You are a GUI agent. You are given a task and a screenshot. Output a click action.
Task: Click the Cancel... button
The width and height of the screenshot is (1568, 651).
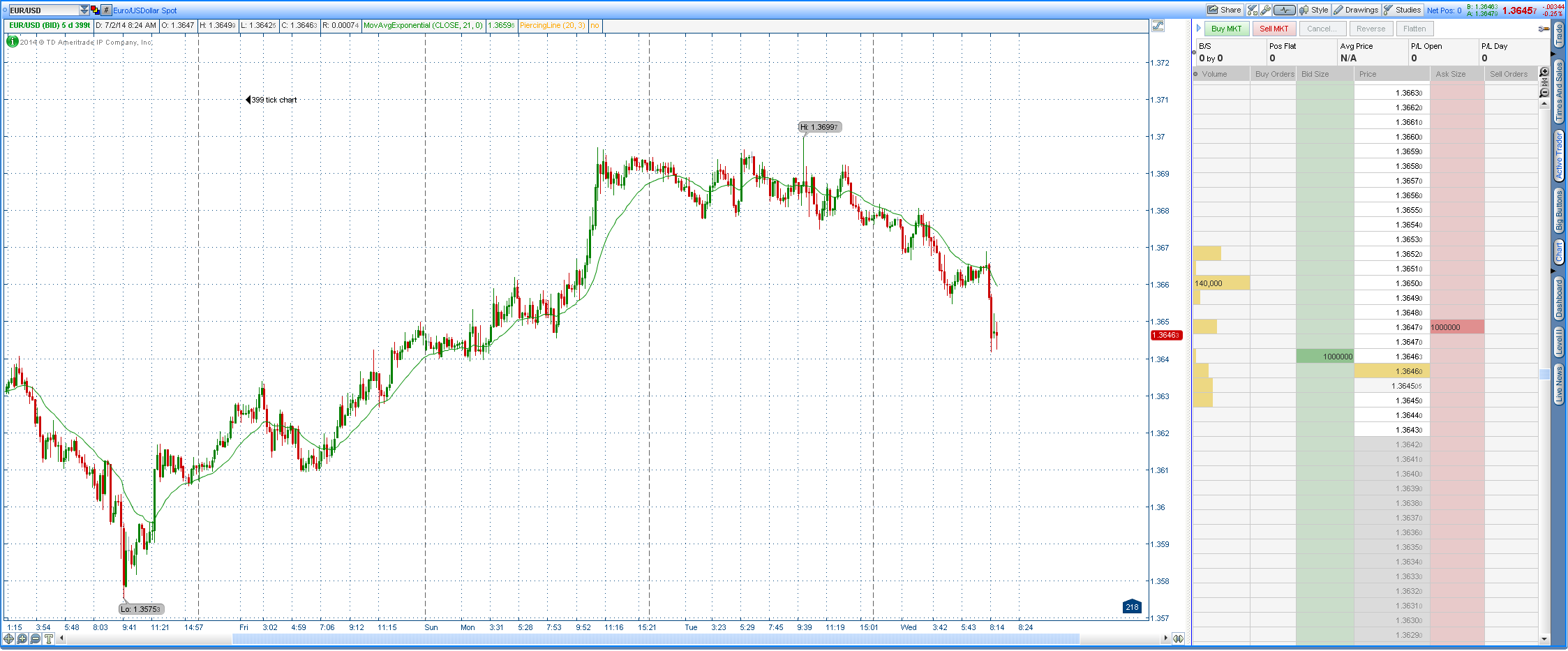click(x=1322, y=29)
